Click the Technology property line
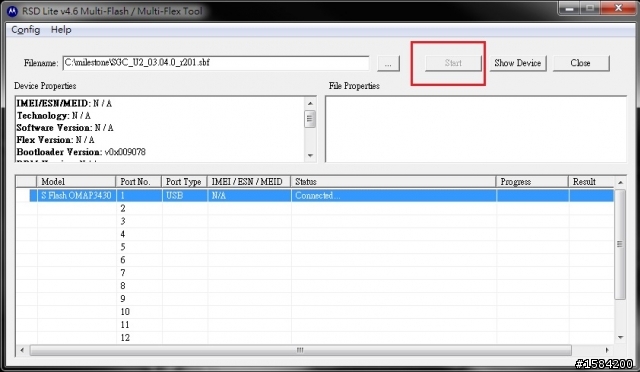Viewport: 640px width, 372px height. pos(53,116)
